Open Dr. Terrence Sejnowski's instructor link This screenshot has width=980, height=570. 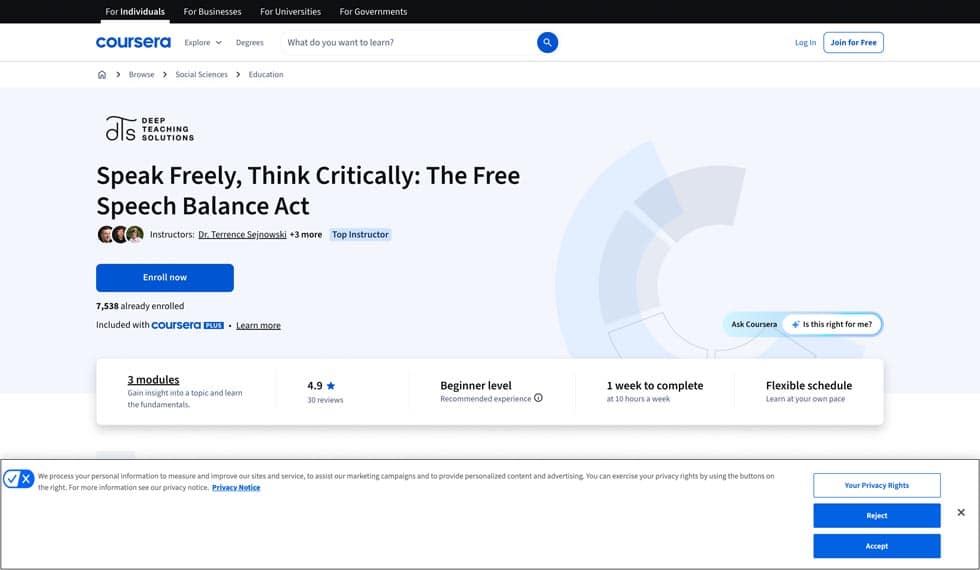point(242,234)
